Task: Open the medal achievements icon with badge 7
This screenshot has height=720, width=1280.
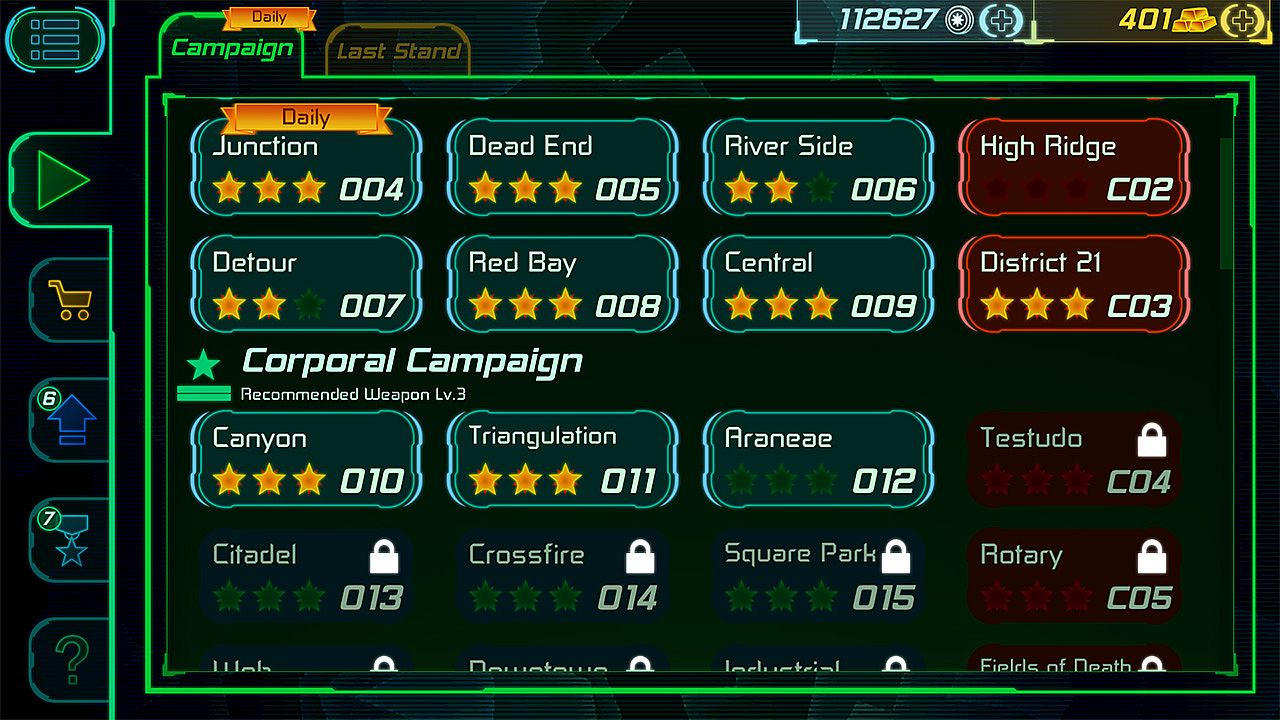Action: click(70, 538)
